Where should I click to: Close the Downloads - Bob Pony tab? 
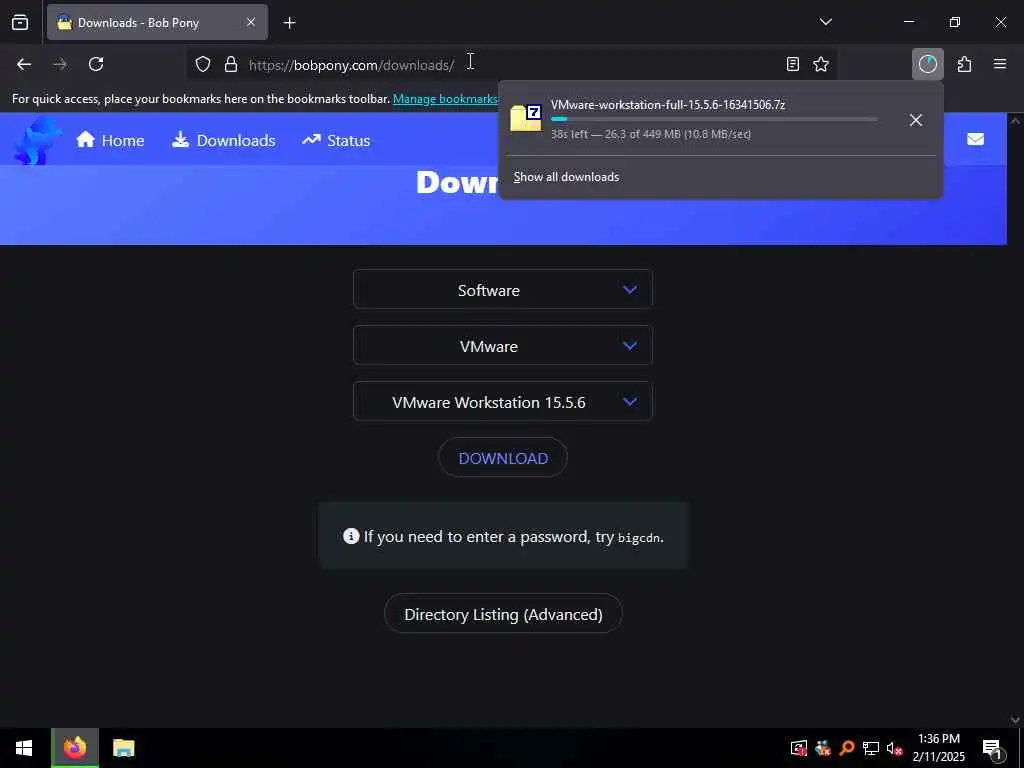click(x=251, y=22)
